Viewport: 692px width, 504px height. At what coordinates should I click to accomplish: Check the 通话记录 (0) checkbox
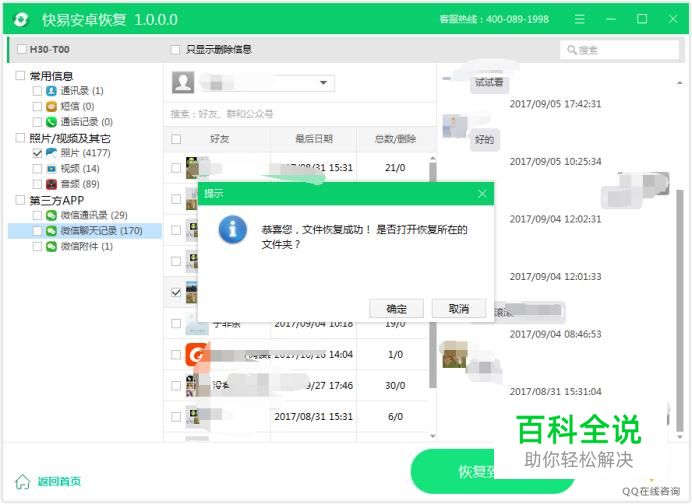coord(37,122)
